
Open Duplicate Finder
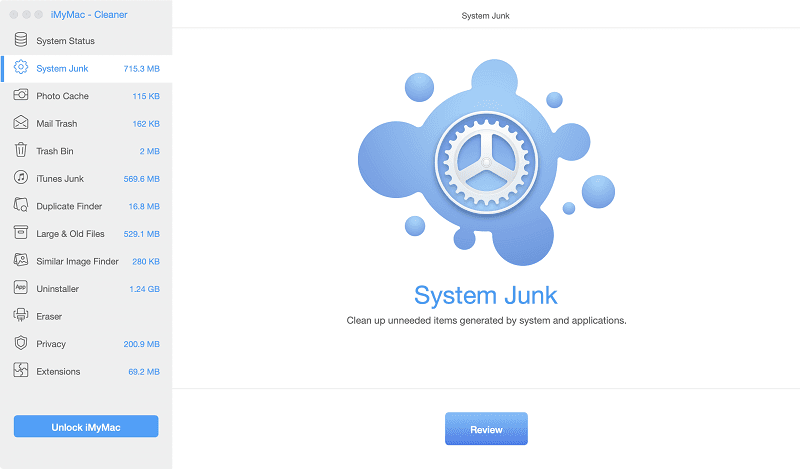coord(86,206)
